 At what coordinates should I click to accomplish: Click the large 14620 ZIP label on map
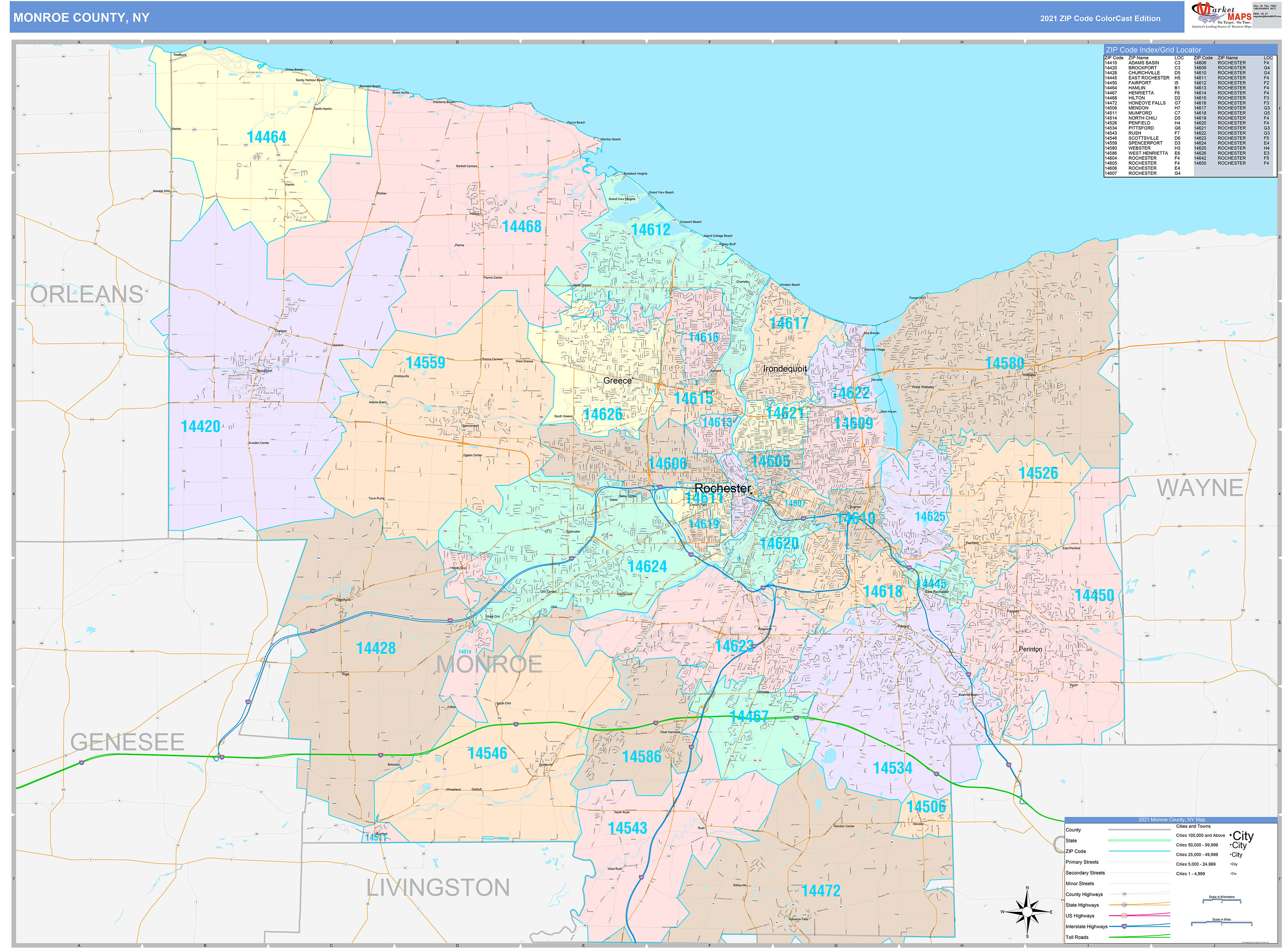pyautogui.click(x=779, y=543)
